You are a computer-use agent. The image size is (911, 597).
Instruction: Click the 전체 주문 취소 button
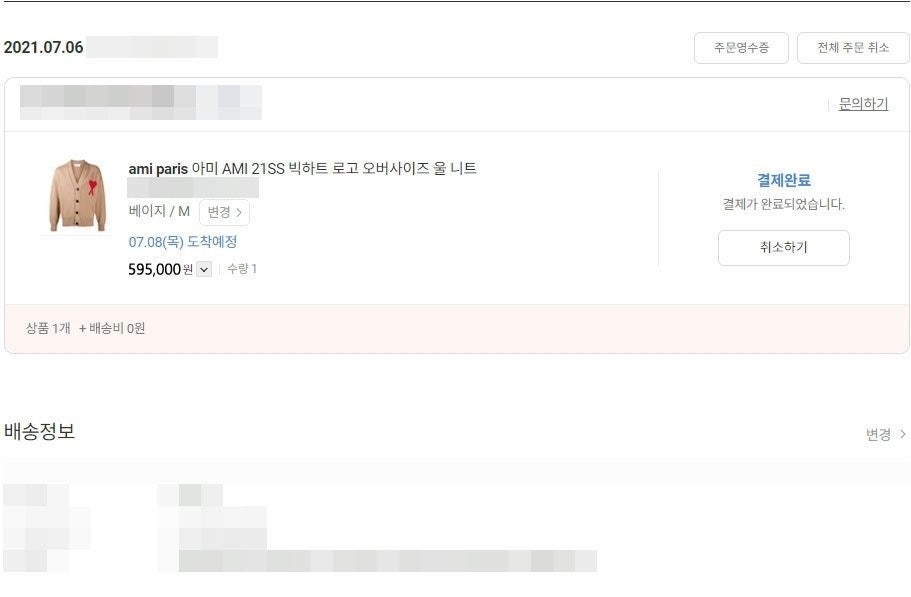pos(853,48)
